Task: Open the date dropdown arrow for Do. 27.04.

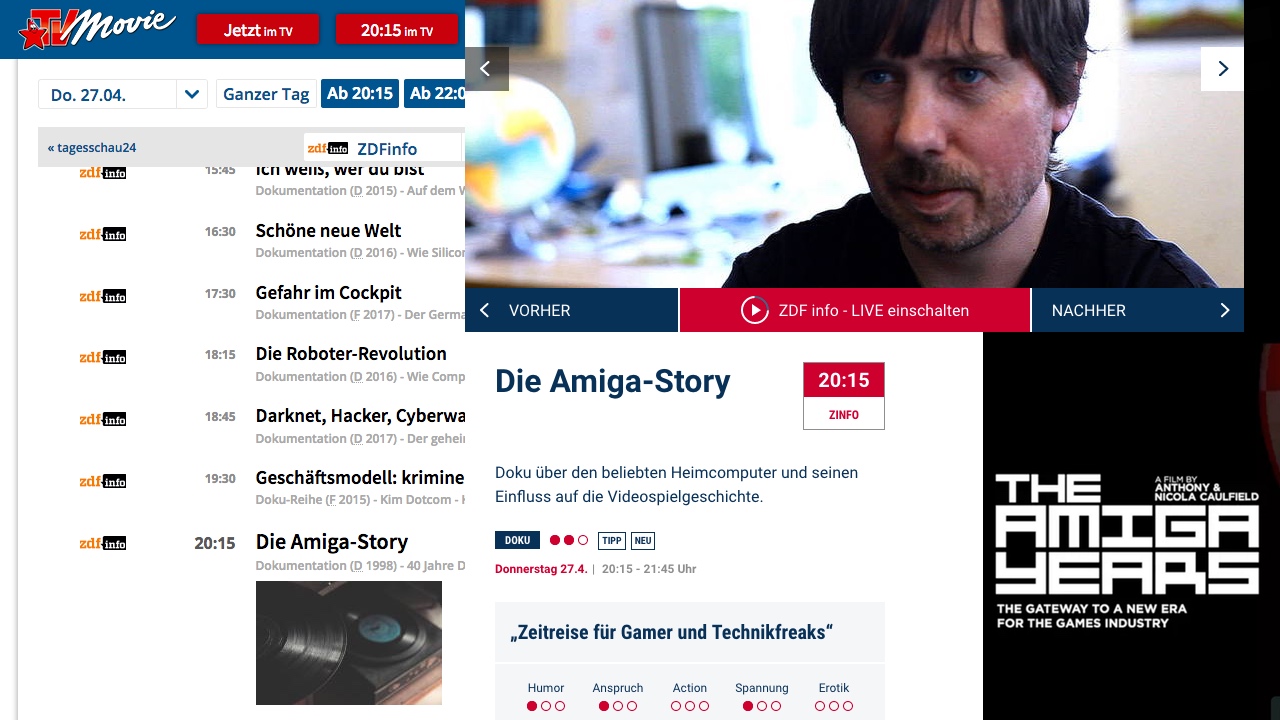Action: (x=192, y=94)
